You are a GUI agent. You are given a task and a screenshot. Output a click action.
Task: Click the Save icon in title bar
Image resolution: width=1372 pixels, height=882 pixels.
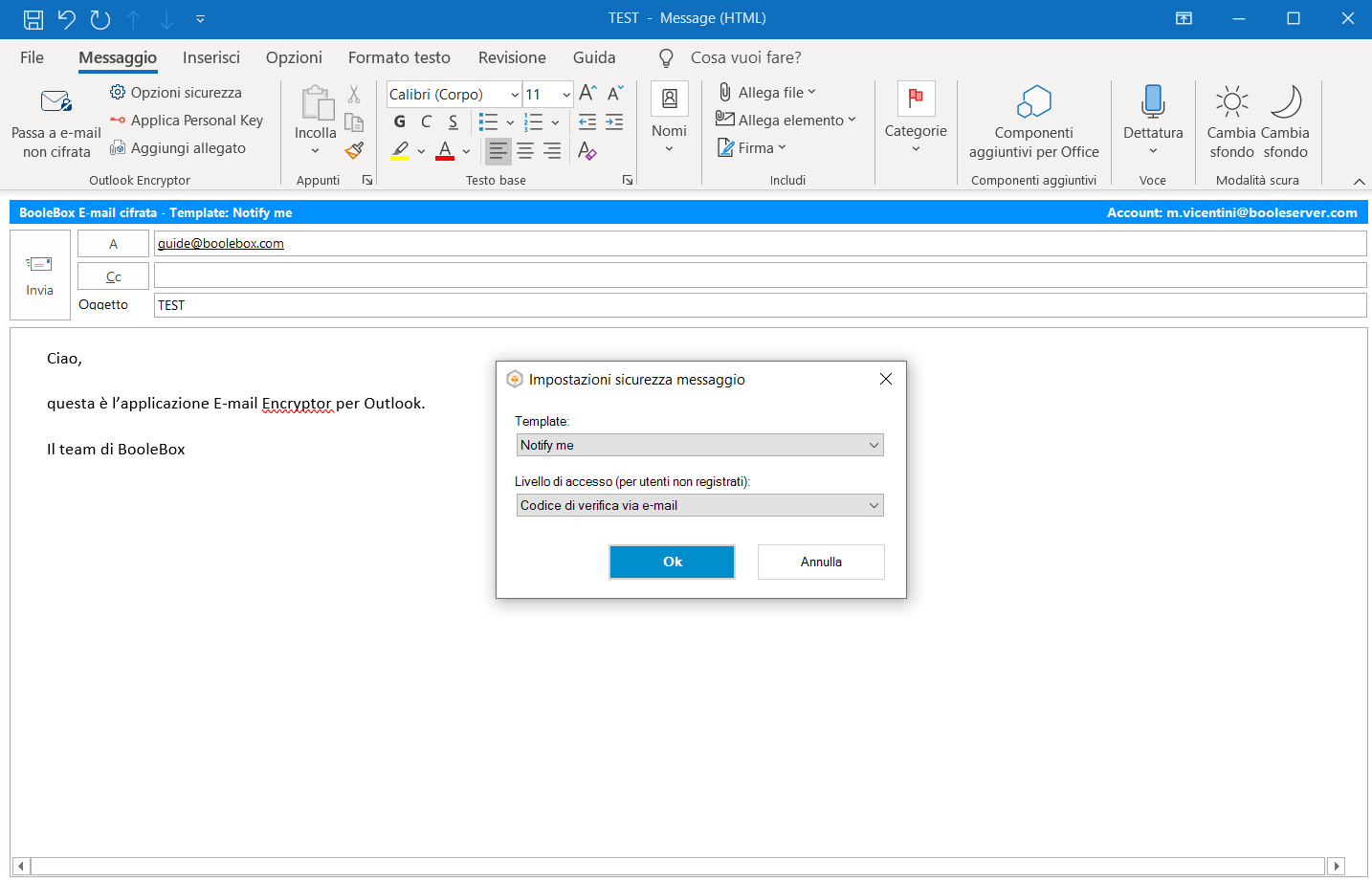pyautogui.click(x=33, y=18)
